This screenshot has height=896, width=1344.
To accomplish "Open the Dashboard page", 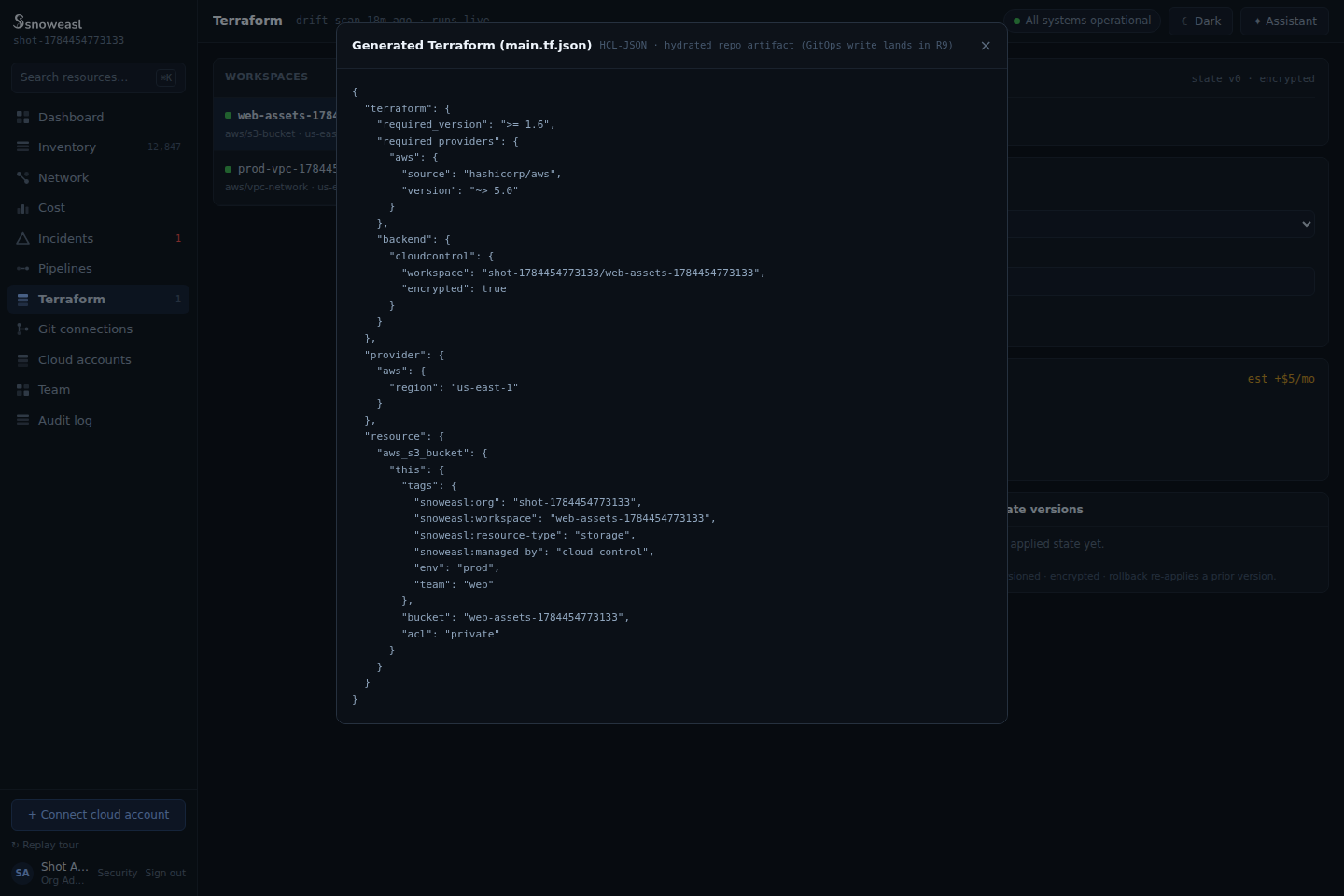I will (98, 118).
